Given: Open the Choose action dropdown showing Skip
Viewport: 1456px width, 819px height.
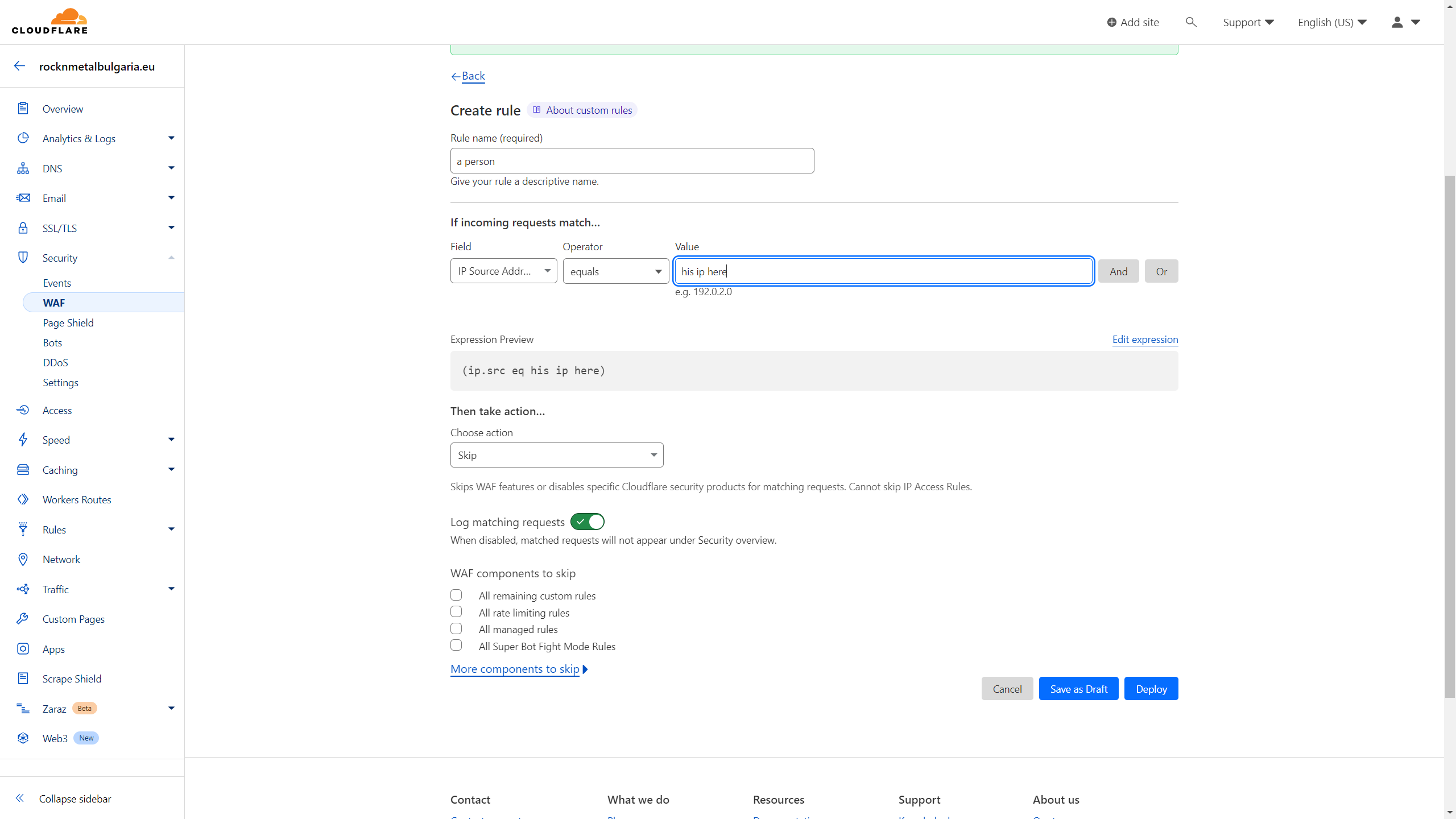Looking at the screenshot, I should click(556, 454).
